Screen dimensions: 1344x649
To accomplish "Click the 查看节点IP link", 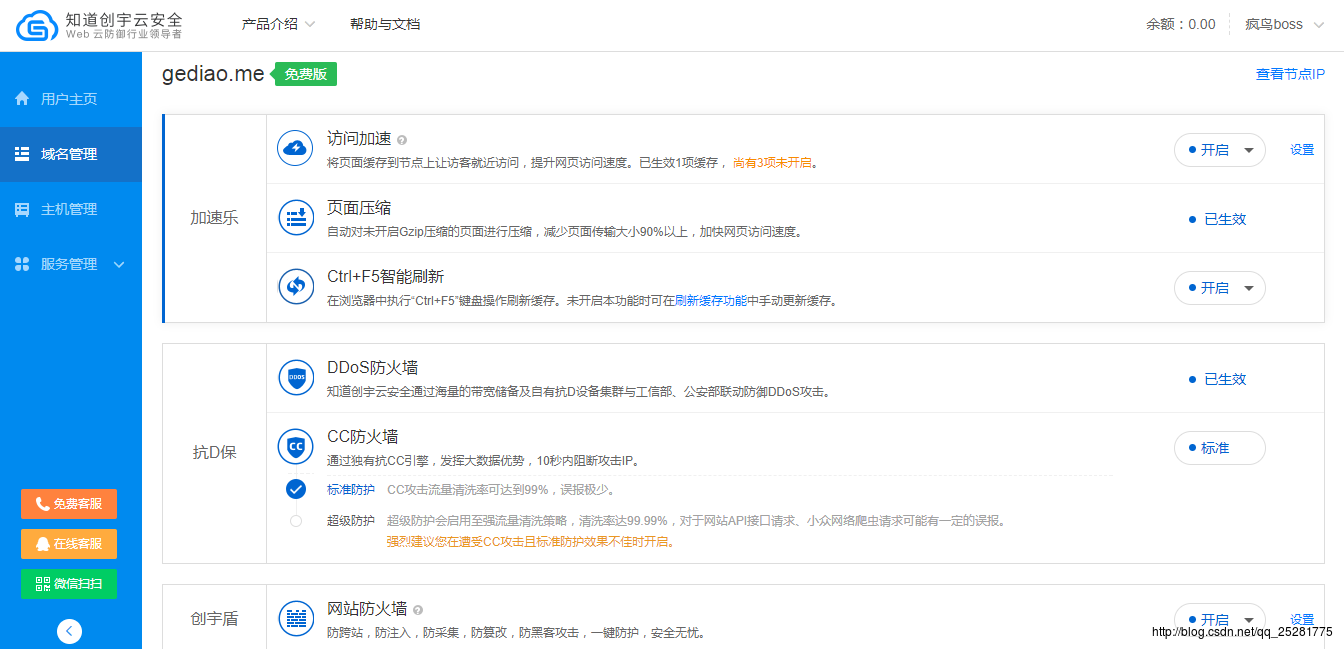I will tap(1290, 74).
